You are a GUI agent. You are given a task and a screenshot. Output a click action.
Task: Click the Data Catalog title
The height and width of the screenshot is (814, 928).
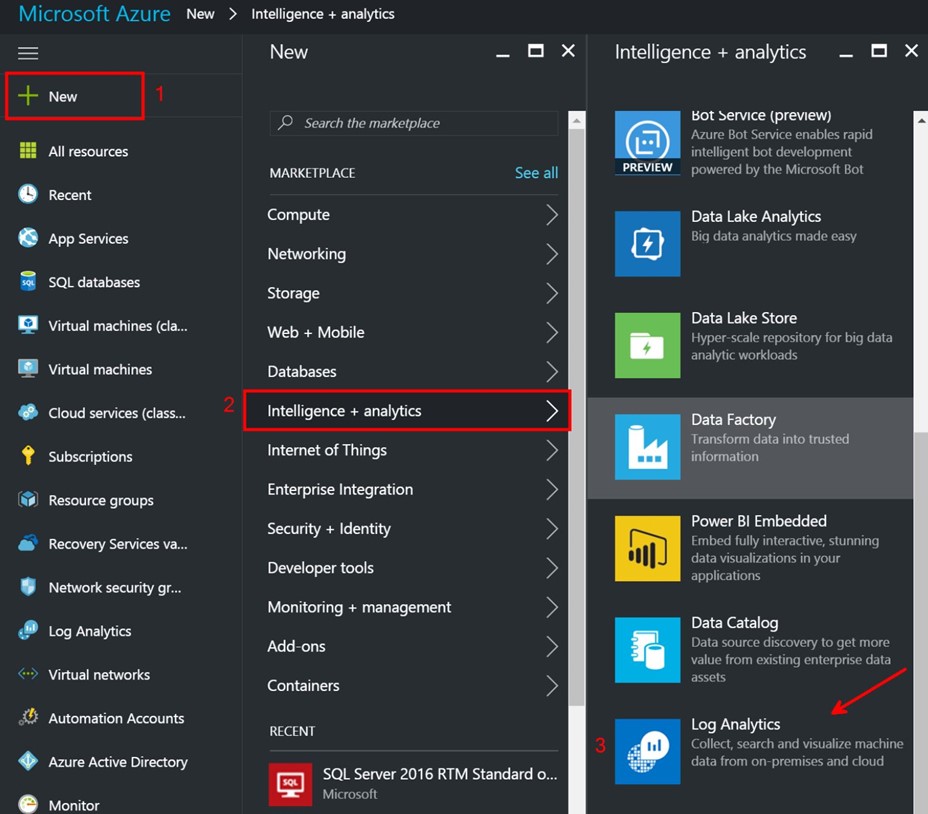click(x=734, y=623)
